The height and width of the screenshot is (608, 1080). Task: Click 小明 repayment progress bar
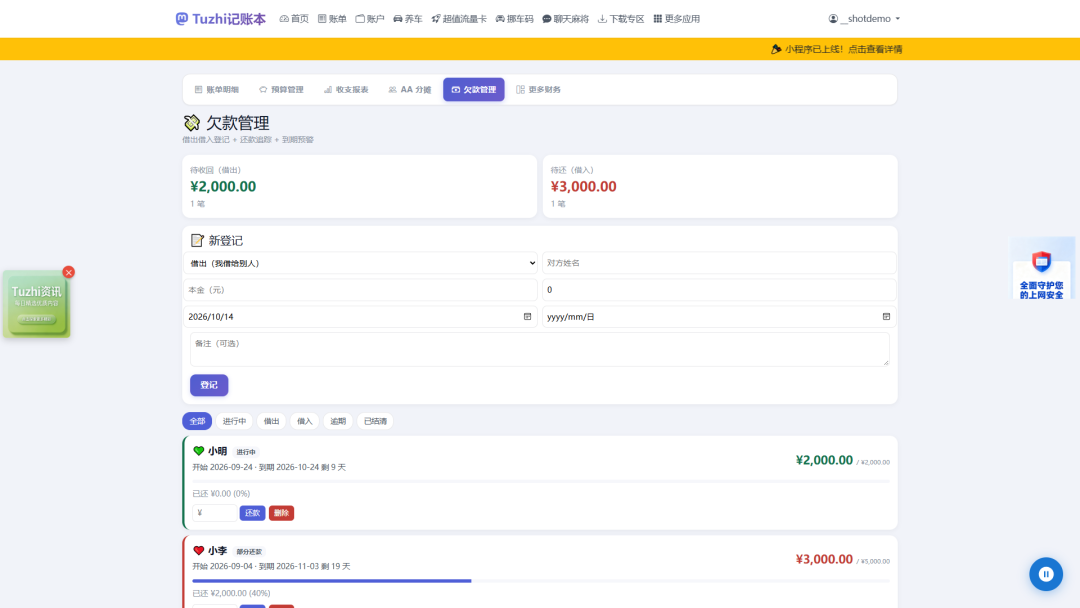coord(541,481)
